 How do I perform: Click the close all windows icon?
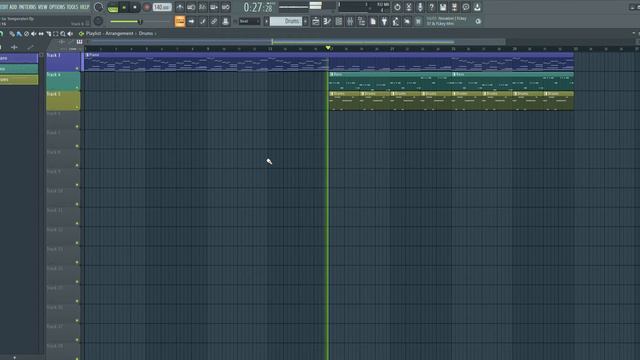[418, 21]
